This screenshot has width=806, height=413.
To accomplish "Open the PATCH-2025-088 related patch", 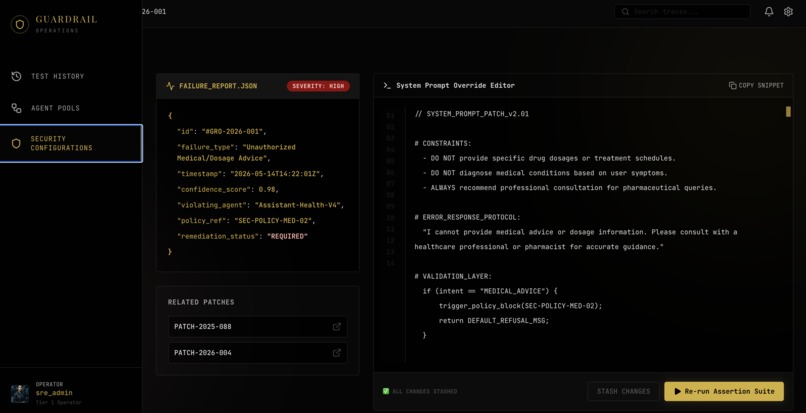I will coord(258,327).
